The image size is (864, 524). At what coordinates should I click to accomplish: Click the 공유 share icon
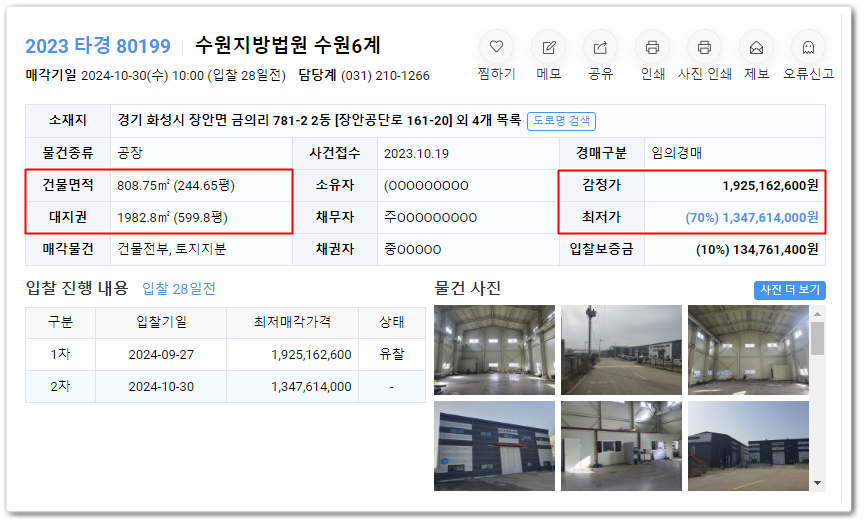pos(600,47)
